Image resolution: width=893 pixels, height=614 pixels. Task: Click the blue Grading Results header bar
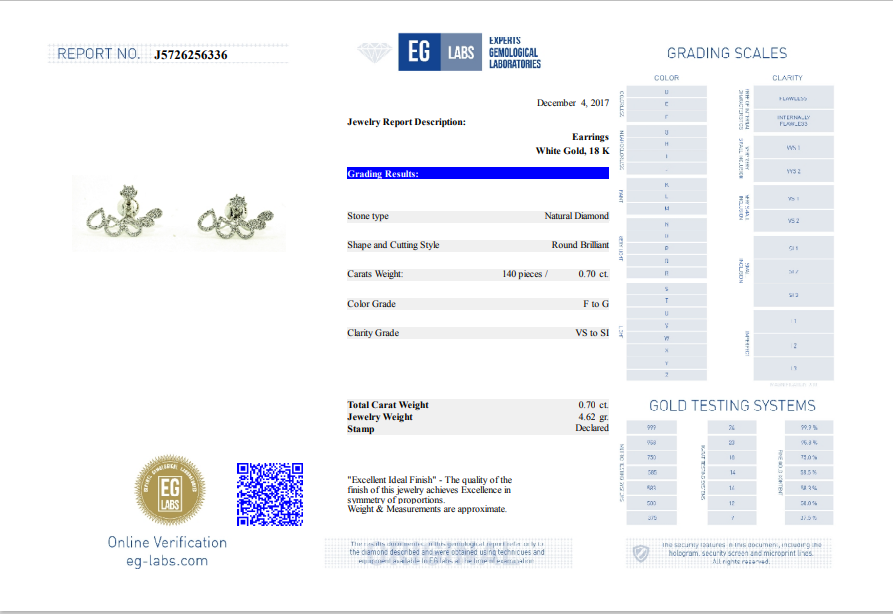(x=477, y=173)
